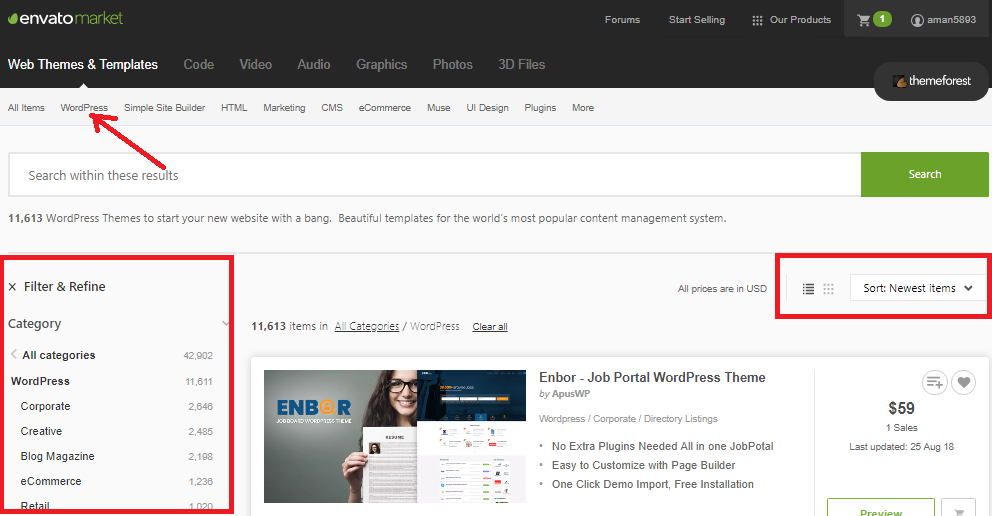Select Marketing category

click(284, 108)
